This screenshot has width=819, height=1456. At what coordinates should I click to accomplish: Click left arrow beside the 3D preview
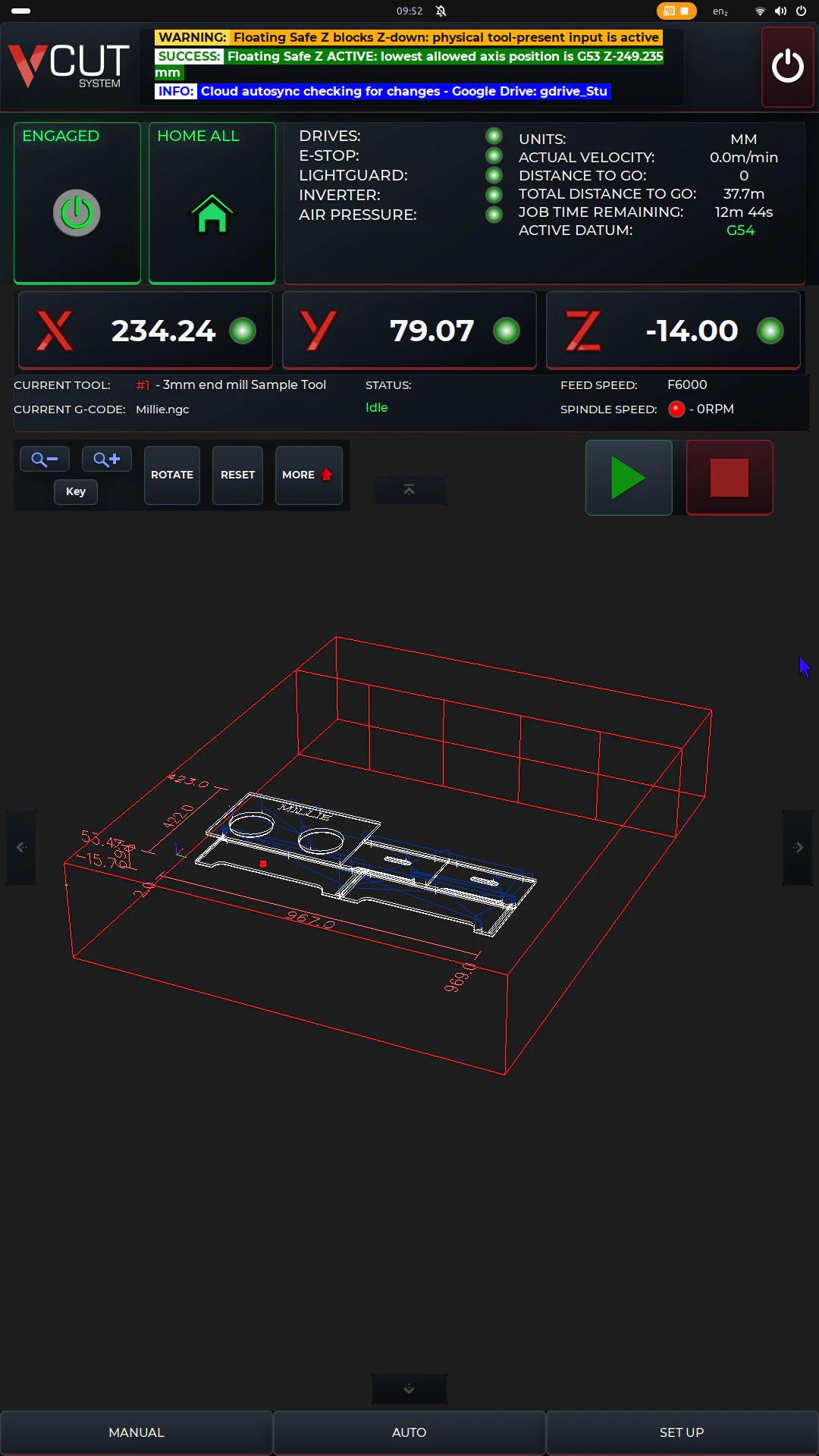[21, 847]
